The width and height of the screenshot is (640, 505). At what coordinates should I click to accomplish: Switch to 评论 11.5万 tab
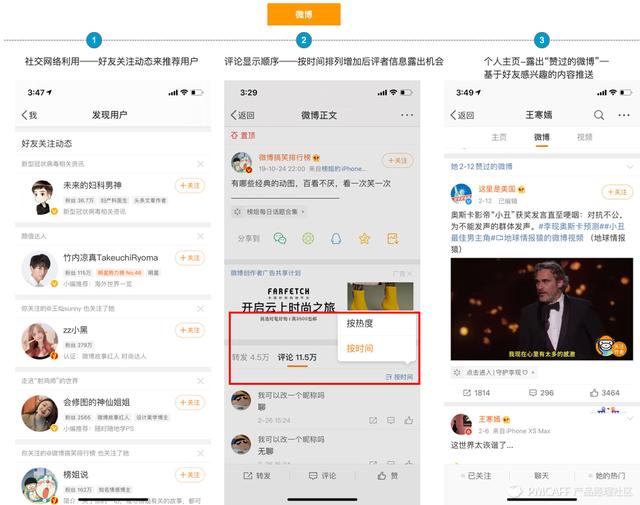(297, 357)
